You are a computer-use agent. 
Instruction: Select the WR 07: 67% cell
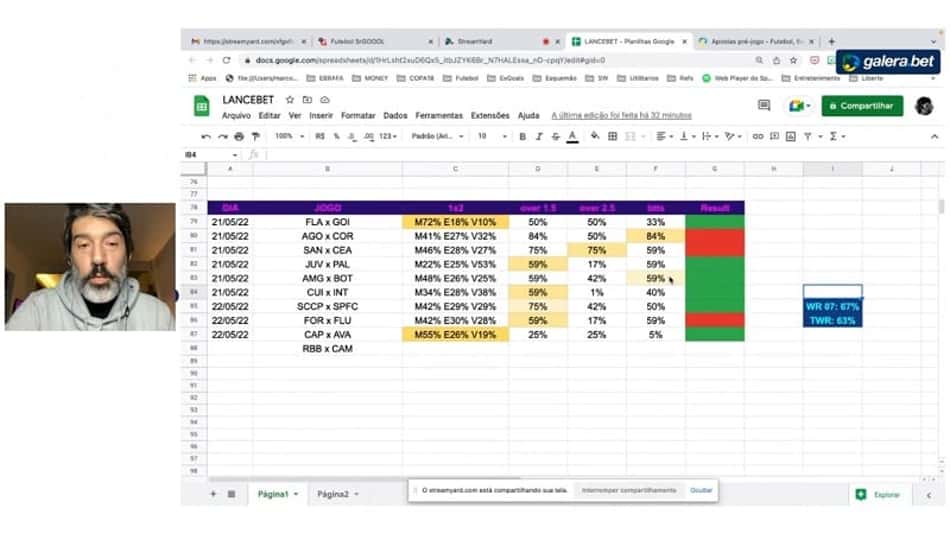(832, 306)
